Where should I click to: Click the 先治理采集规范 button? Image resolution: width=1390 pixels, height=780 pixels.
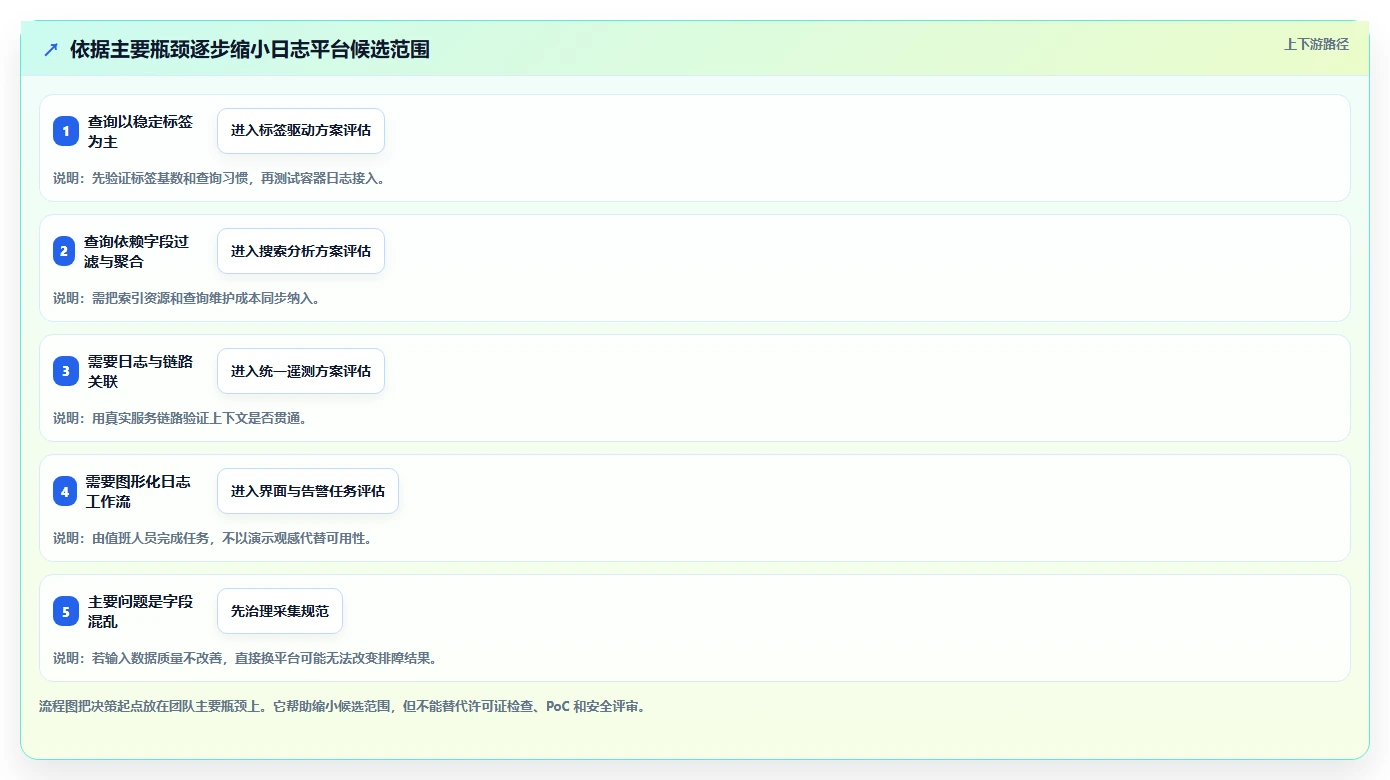click(x=280, y=611)
